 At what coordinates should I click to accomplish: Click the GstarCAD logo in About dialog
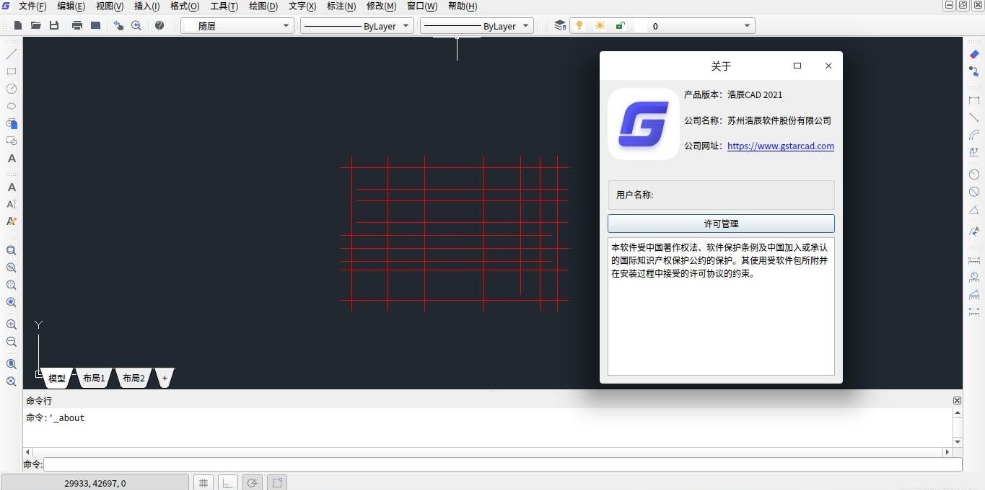[x=643, y=124]
